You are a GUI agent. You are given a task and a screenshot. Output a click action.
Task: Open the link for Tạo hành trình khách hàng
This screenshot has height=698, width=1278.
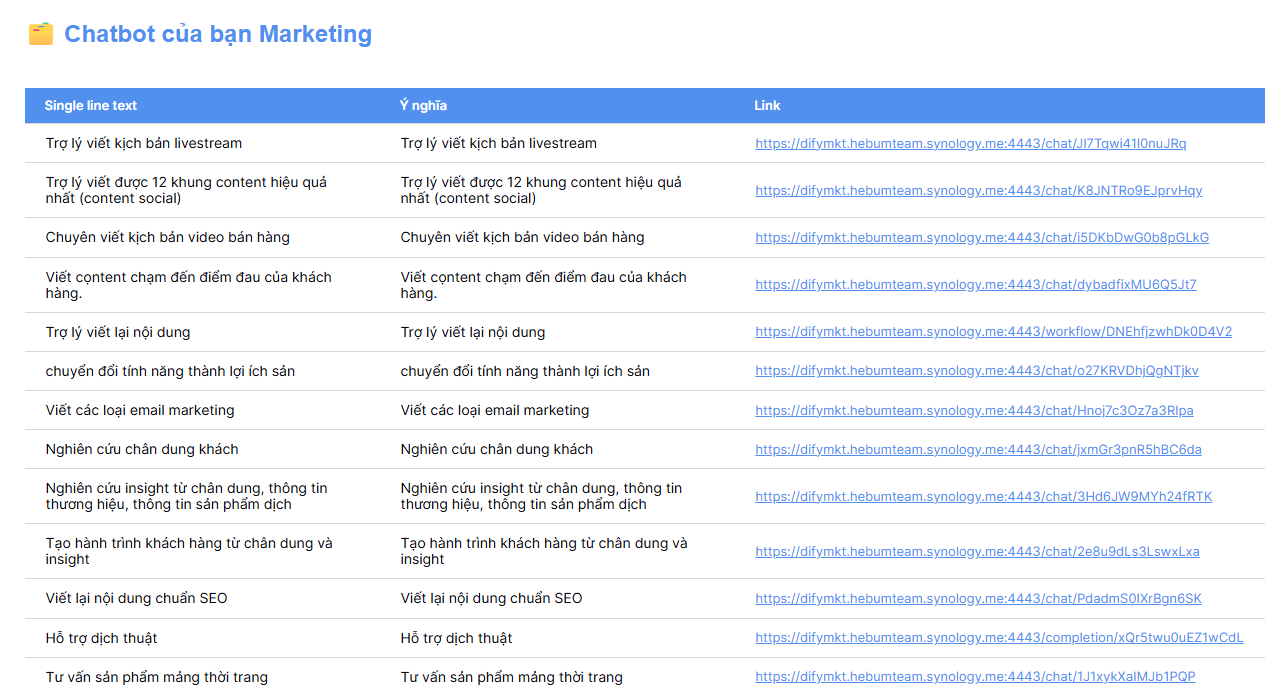(x=977, y=552)
